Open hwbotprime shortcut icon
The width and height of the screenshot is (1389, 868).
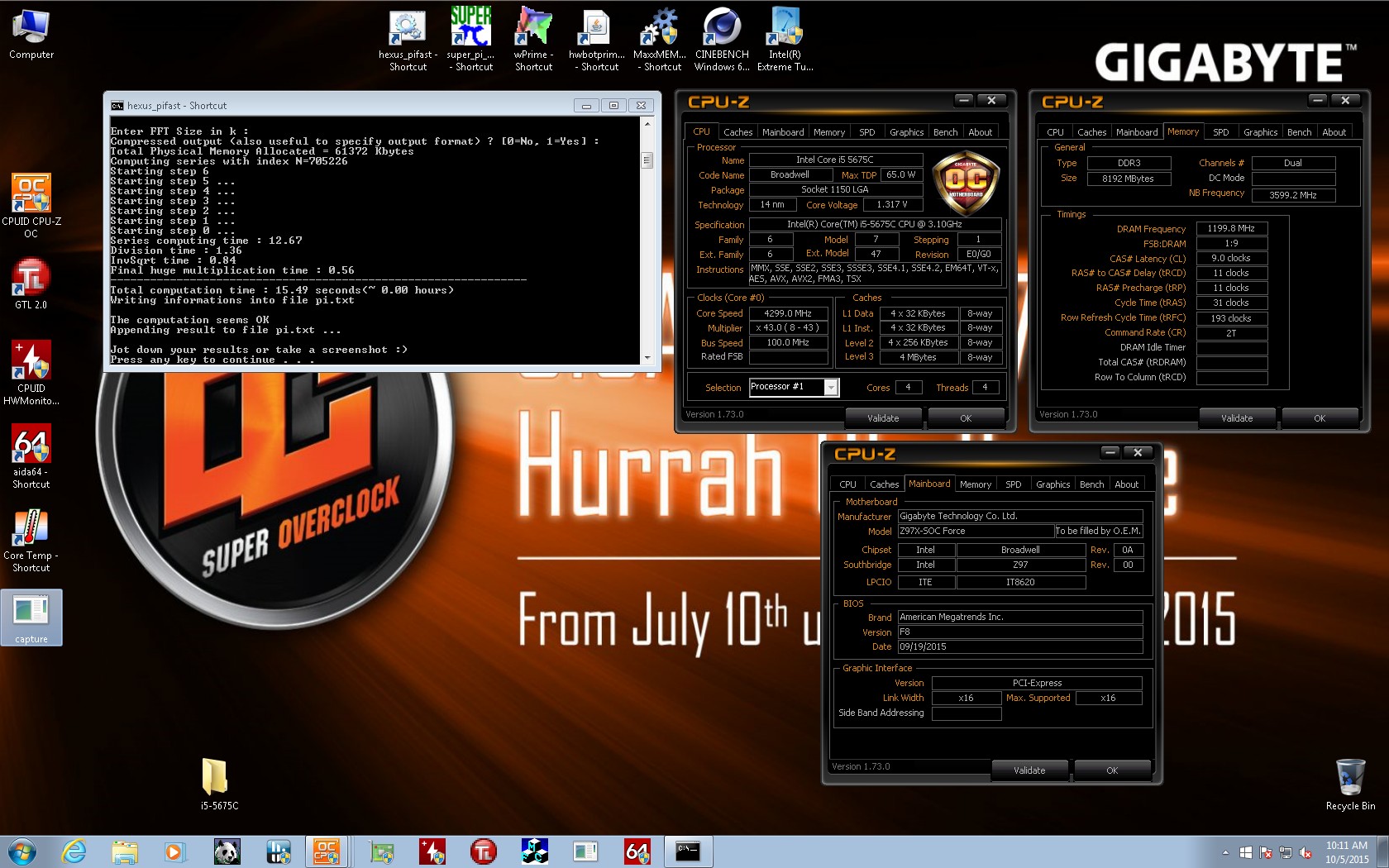click(597, 40)
